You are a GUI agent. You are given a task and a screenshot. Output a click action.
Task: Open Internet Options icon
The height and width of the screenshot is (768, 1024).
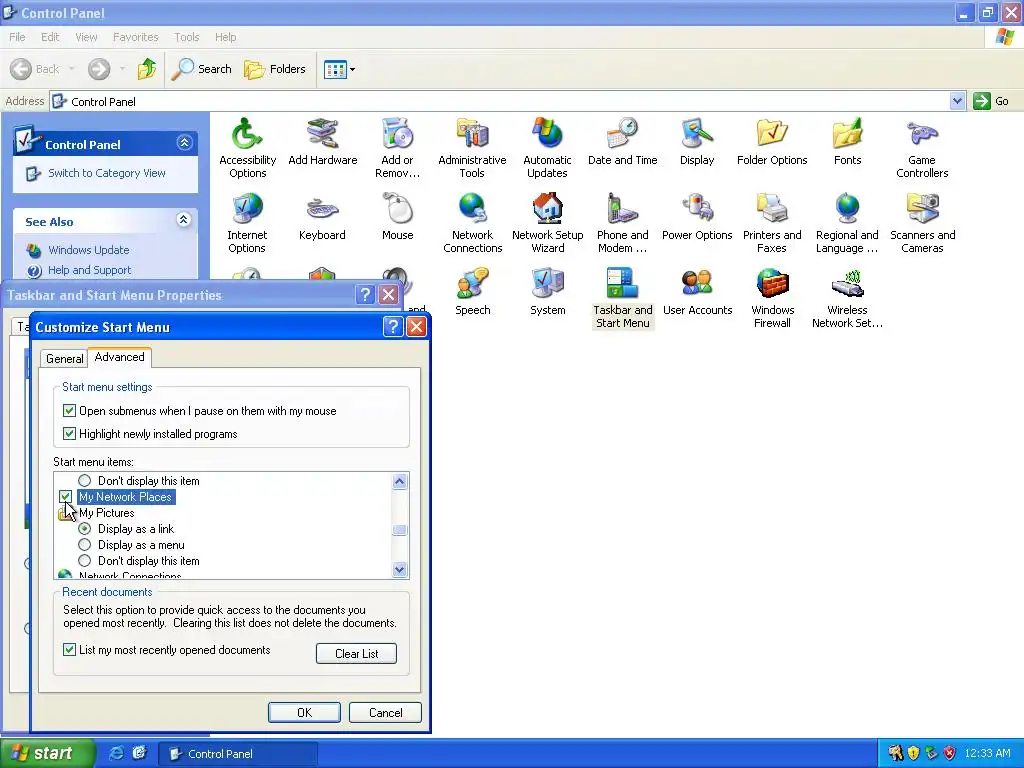[x=247, y=223]
